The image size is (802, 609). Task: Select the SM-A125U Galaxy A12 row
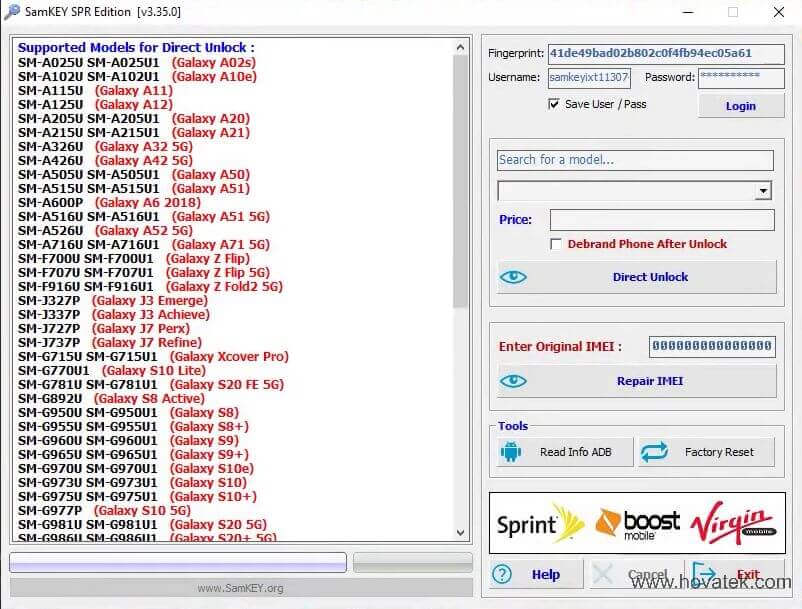96,105
